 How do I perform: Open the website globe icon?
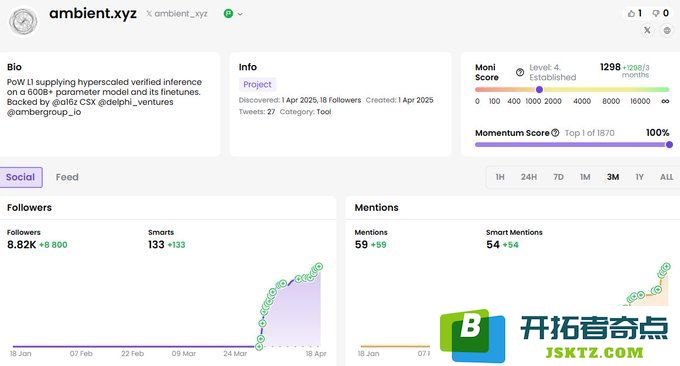[x=667, y=30]
